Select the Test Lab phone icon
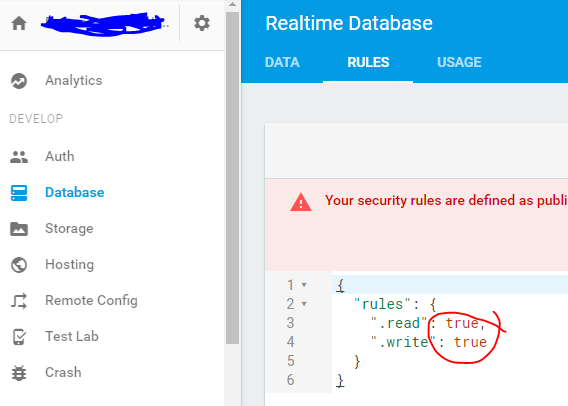 tap(19, 337)
